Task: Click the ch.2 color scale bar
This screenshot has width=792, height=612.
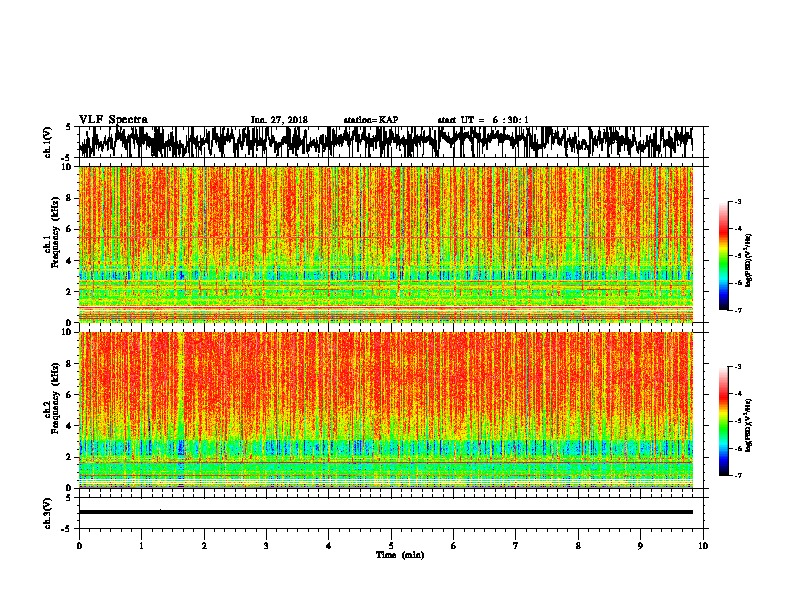Action: coord(724,421)
